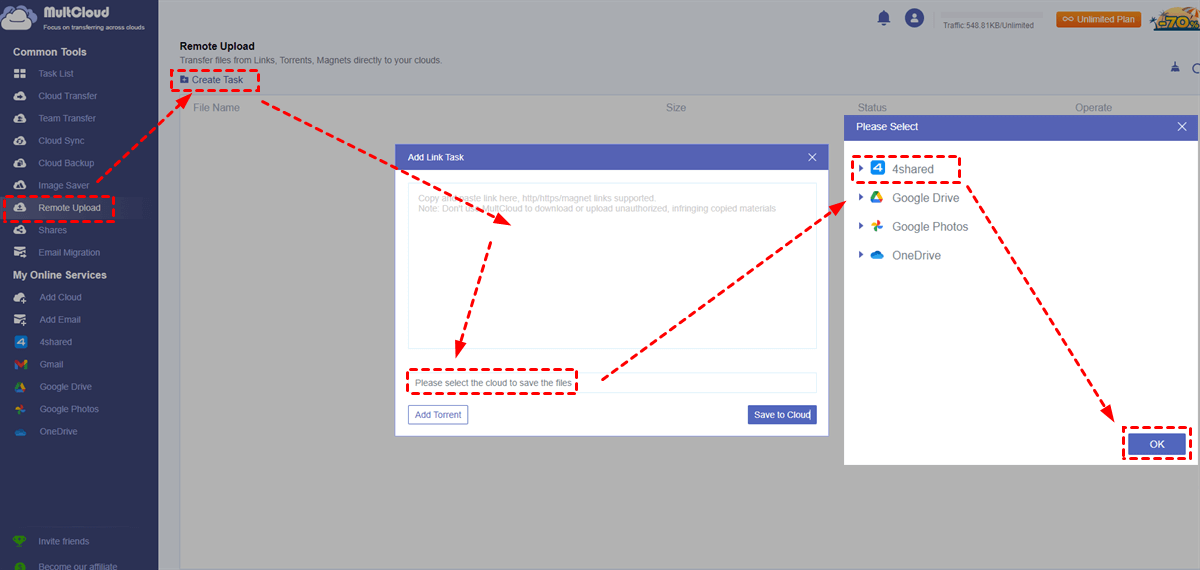The height and width of the screenshot is (570, 1200).
Task: Open Gmail account label in sidebar
Action: pyautogui.click(x=51, y=365)
